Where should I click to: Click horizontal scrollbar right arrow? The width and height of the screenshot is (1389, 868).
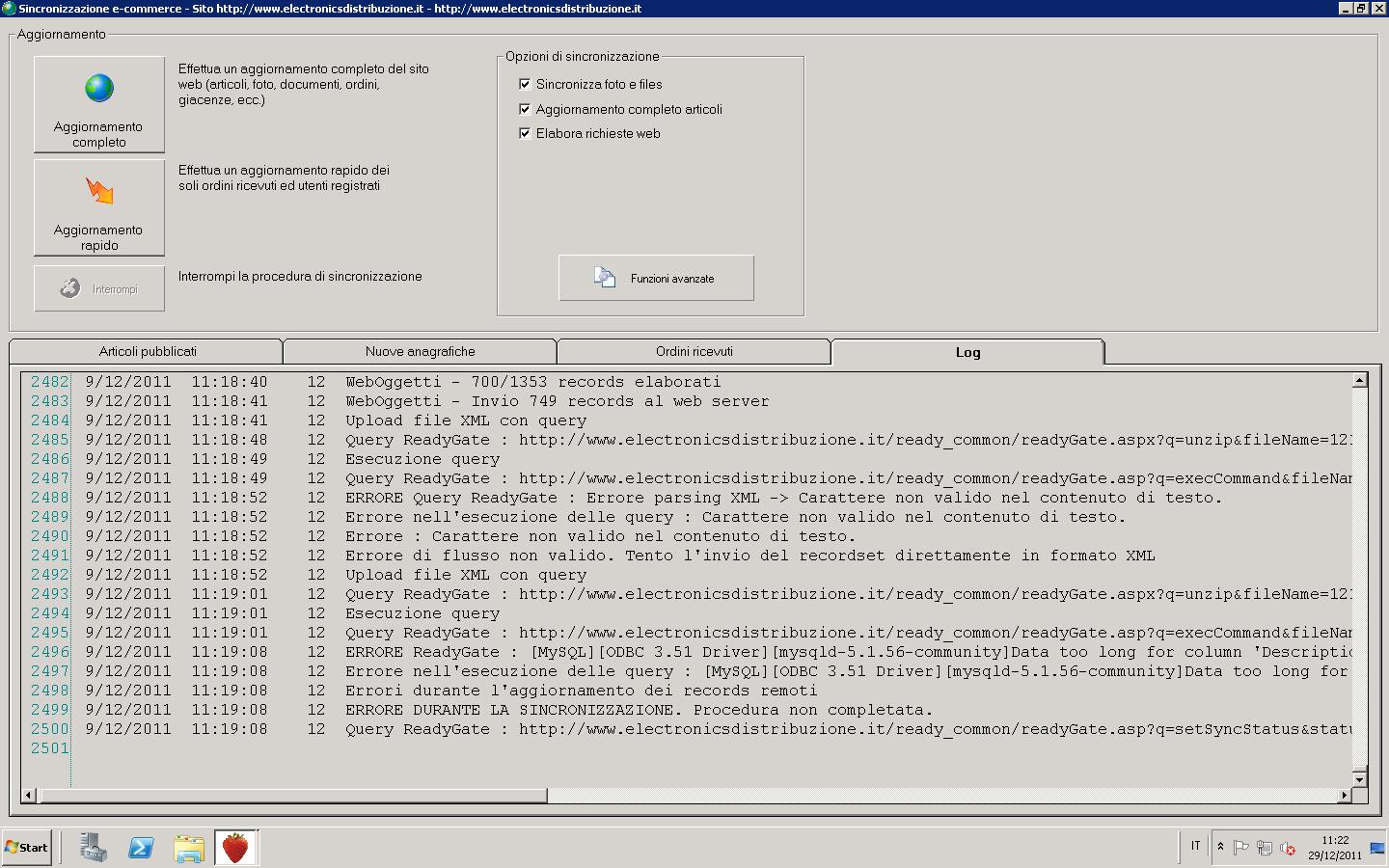[x=1344, y=796]
